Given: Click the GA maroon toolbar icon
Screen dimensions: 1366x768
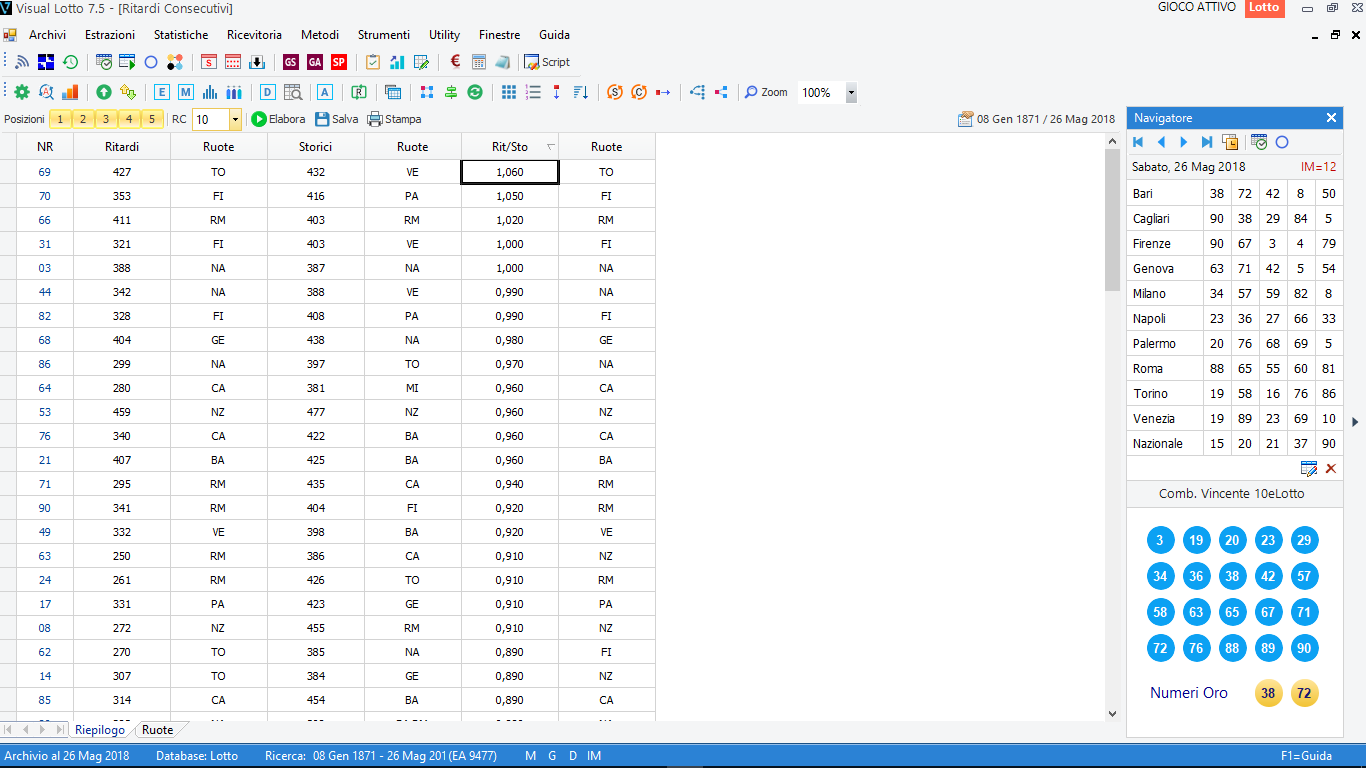Looking at the screenshot, I should pyautogui.click(x=315, y=62).
